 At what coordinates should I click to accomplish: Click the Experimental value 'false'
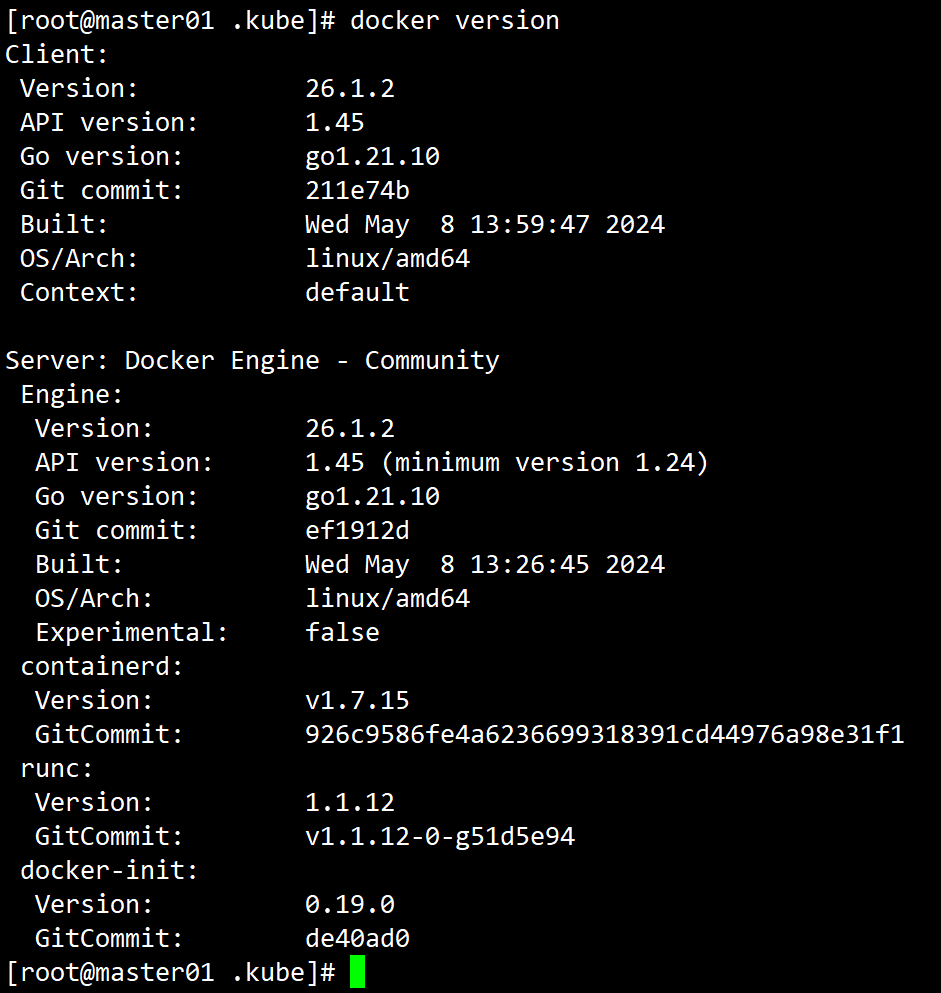342,633
